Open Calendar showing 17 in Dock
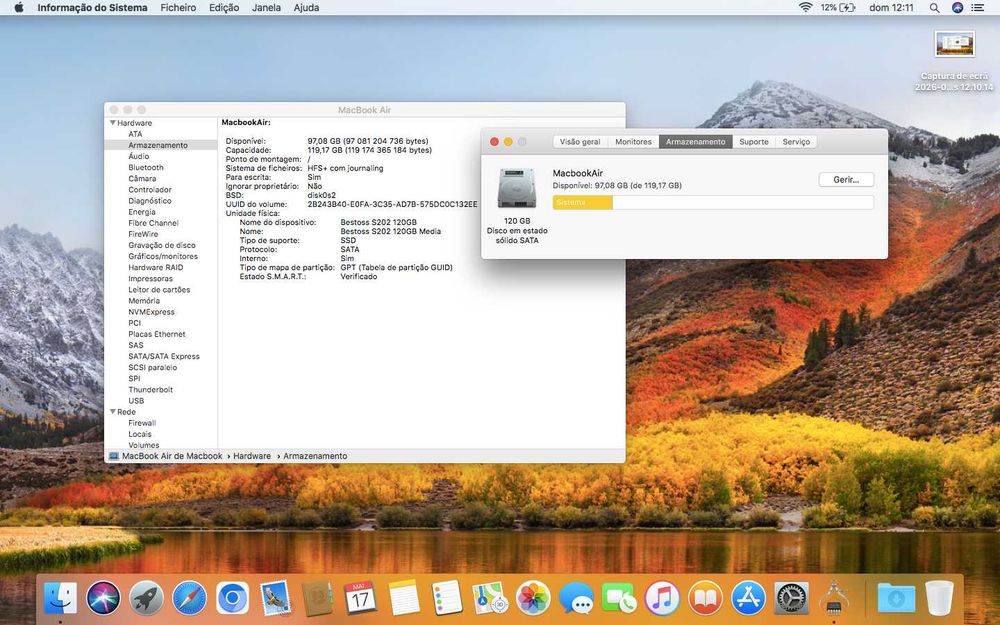Screen dimensions: 1000x625 click(x=360, y=599)
